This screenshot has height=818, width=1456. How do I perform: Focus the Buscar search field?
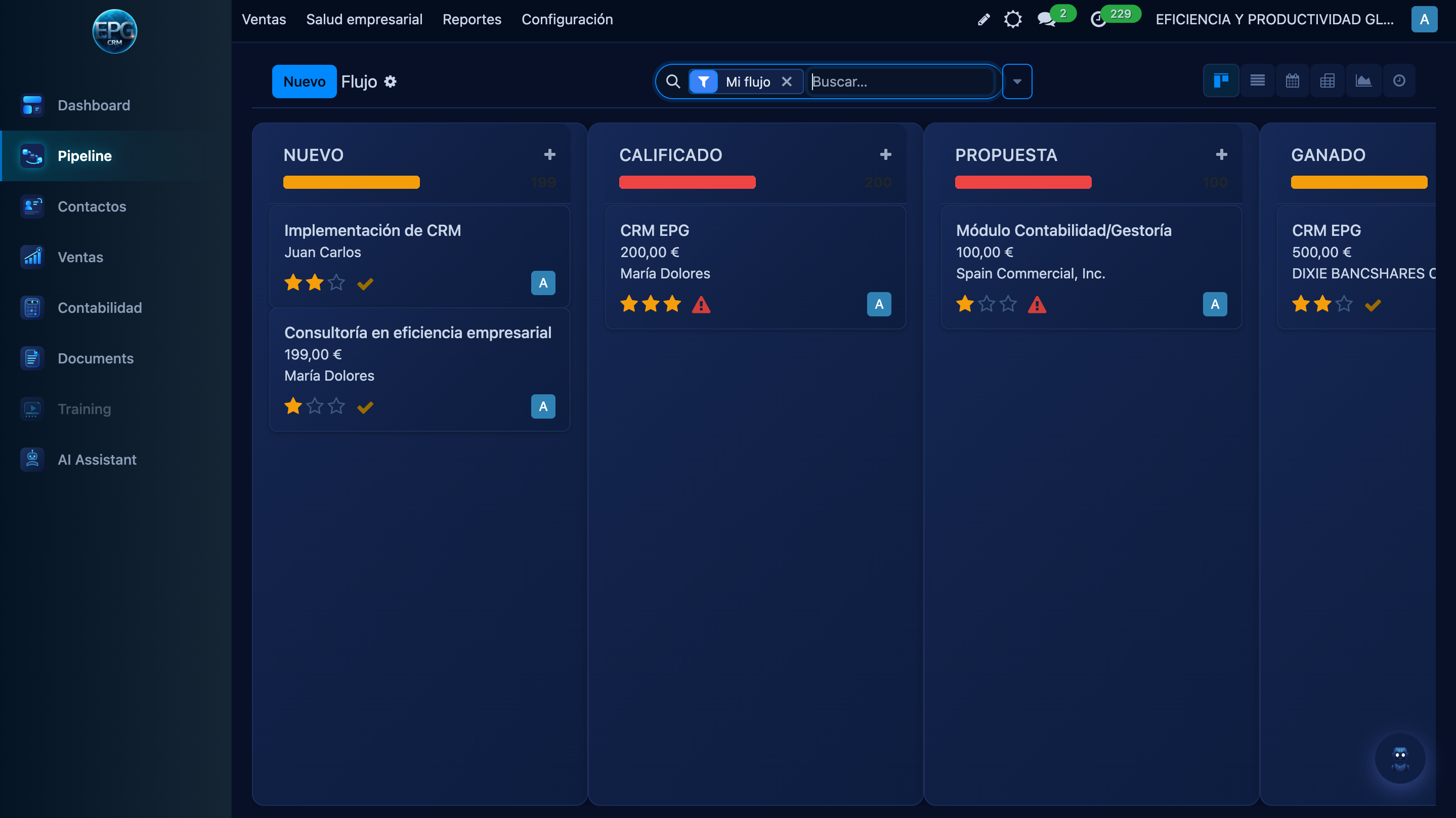898,81
